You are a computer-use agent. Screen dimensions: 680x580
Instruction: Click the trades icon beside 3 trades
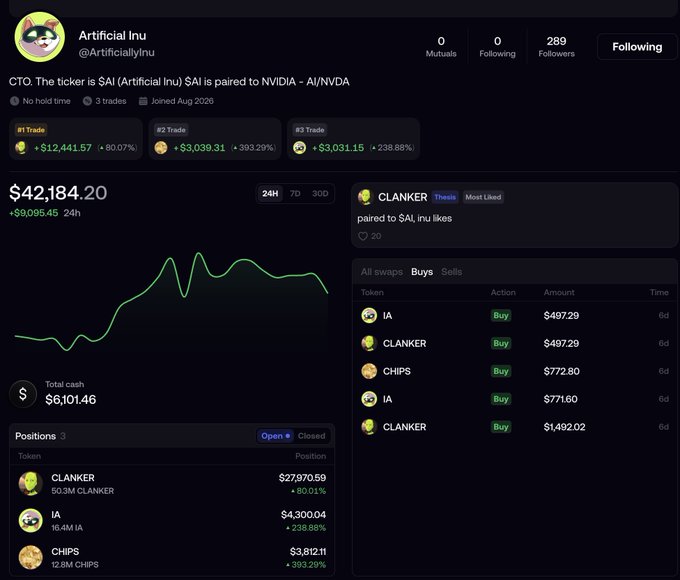(x=87, y=101)
